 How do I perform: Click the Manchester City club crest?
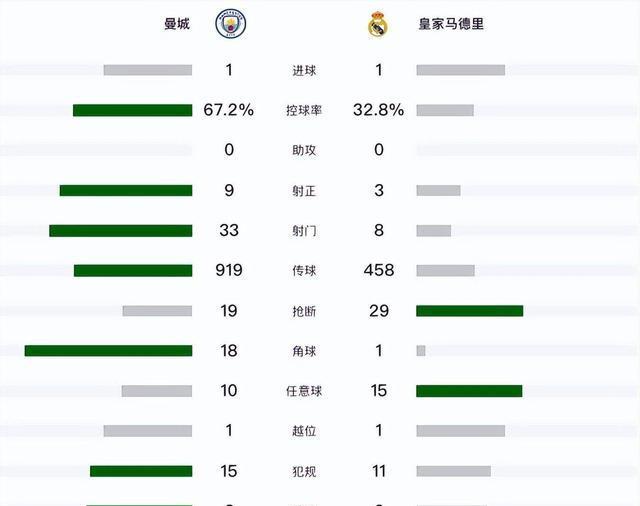pyautogui.click(x=230, y=24)
